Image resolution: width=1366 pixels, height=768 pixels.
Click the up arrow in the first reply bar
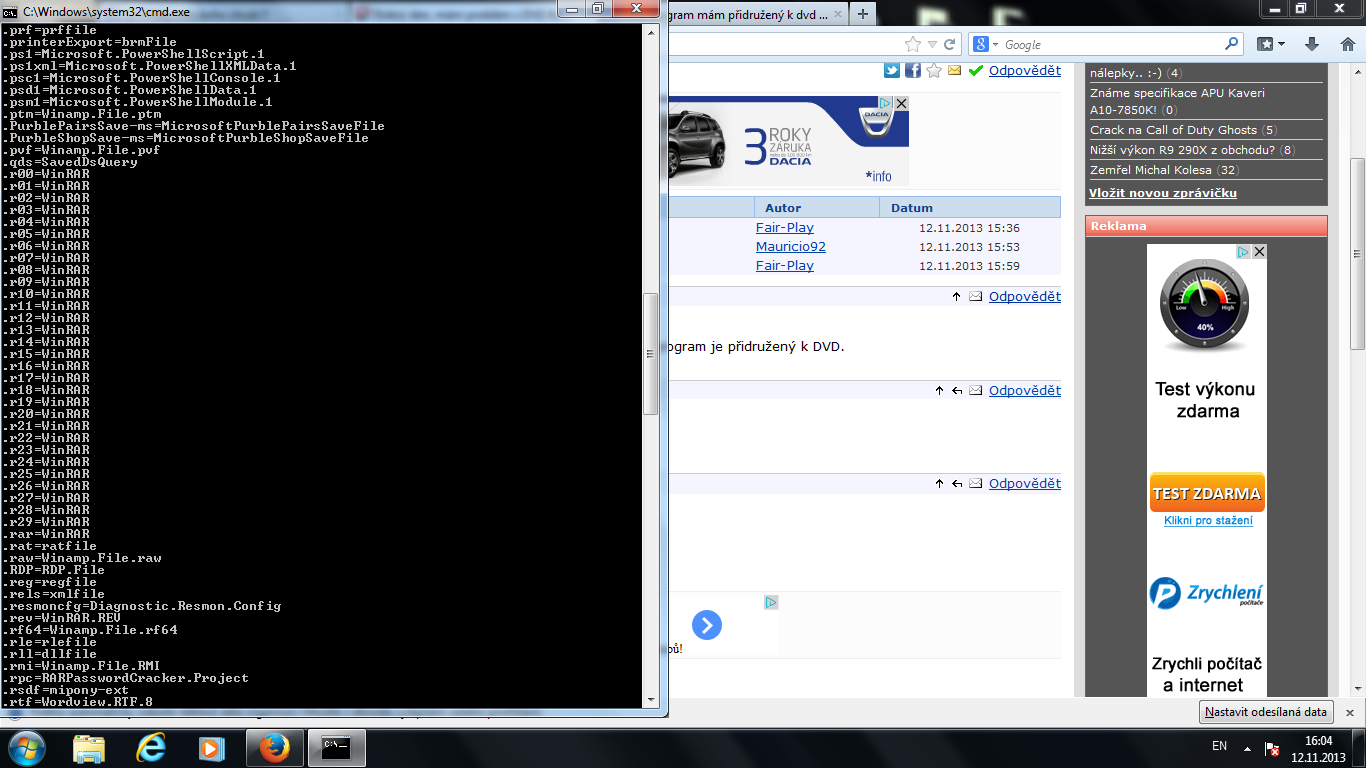tap(956, 297)
